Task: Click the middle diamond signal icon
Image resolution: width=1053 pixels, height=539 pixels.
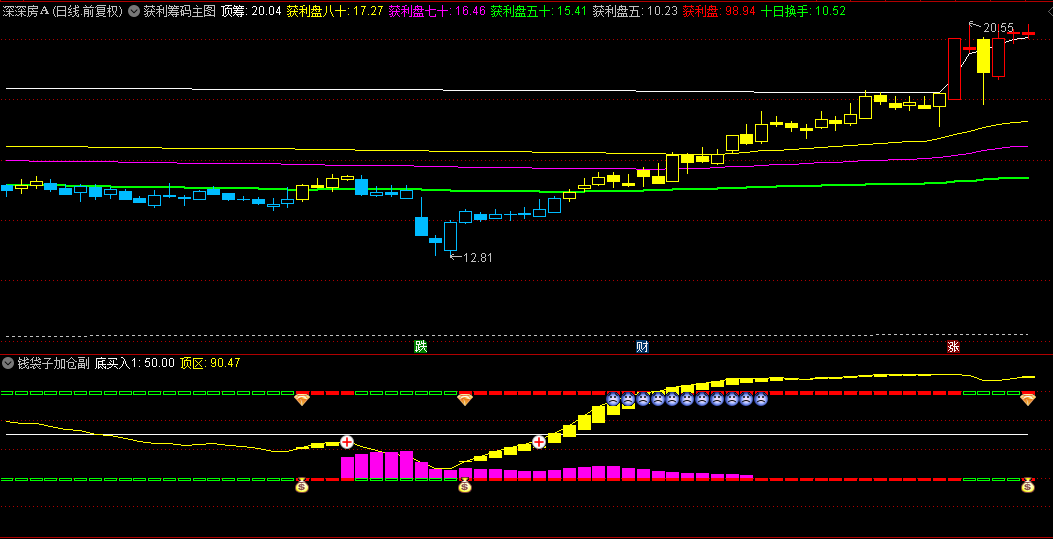Action: coord(465,399)
